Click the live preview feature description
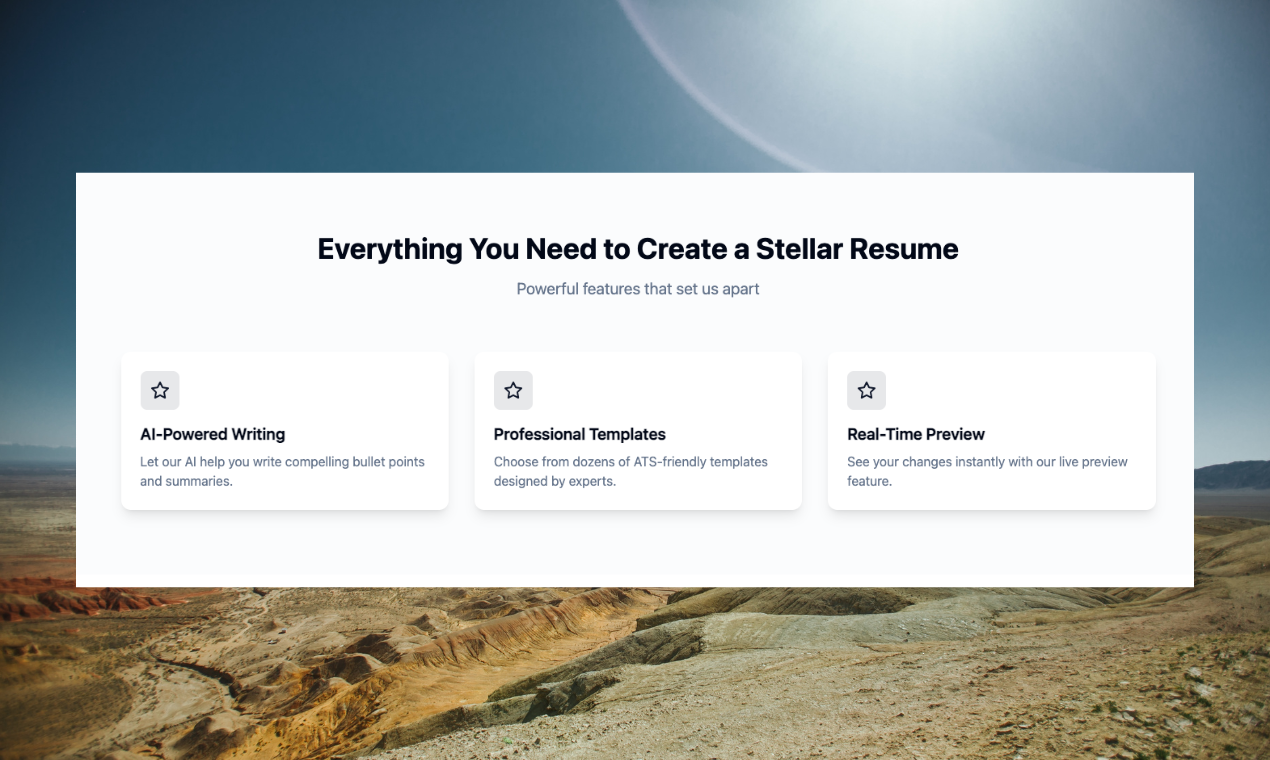This screenshot has width=1270, height=760. [987, 471]
